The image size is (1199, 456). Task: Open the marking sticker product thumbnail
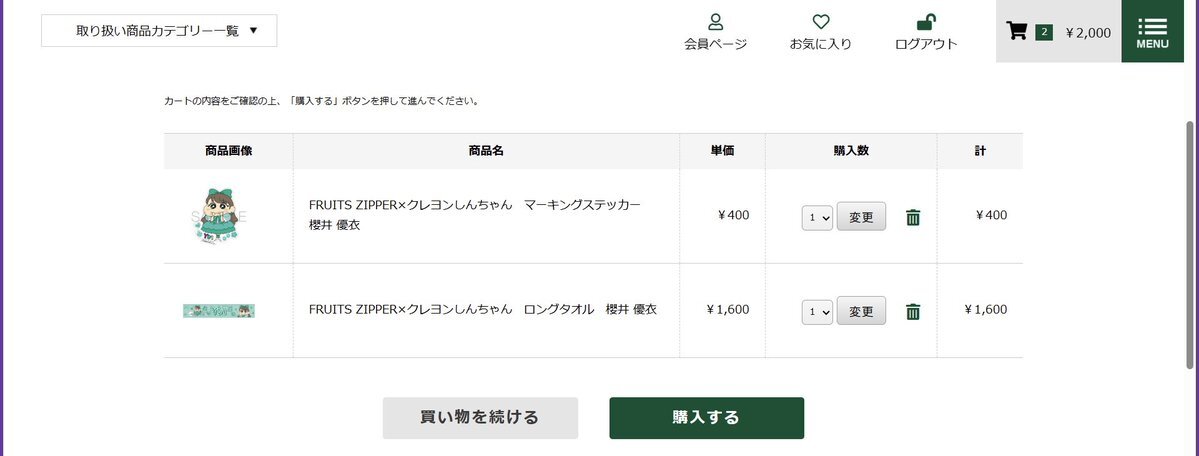219,215
